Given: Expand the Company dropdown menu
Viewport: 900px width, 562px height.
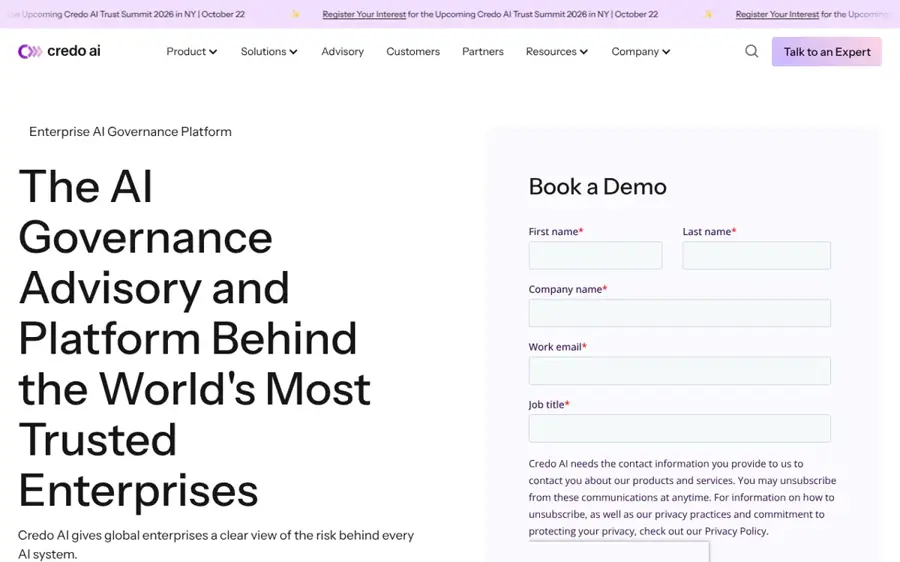Looking at the screenshot, I should point(641,52).
